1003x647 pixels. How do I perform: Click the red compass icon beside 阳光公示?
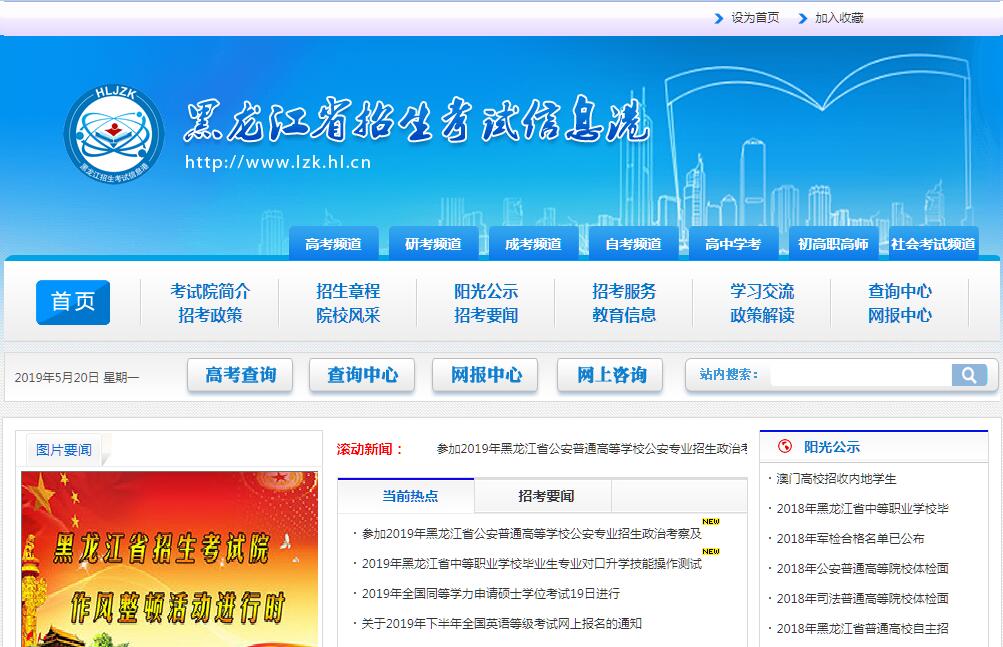785,446
